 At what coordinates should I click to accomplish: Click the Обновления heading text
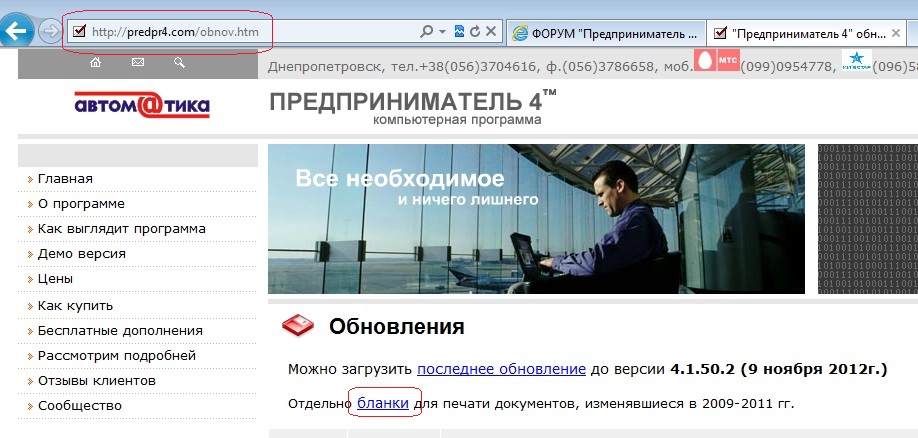[396, 327]
